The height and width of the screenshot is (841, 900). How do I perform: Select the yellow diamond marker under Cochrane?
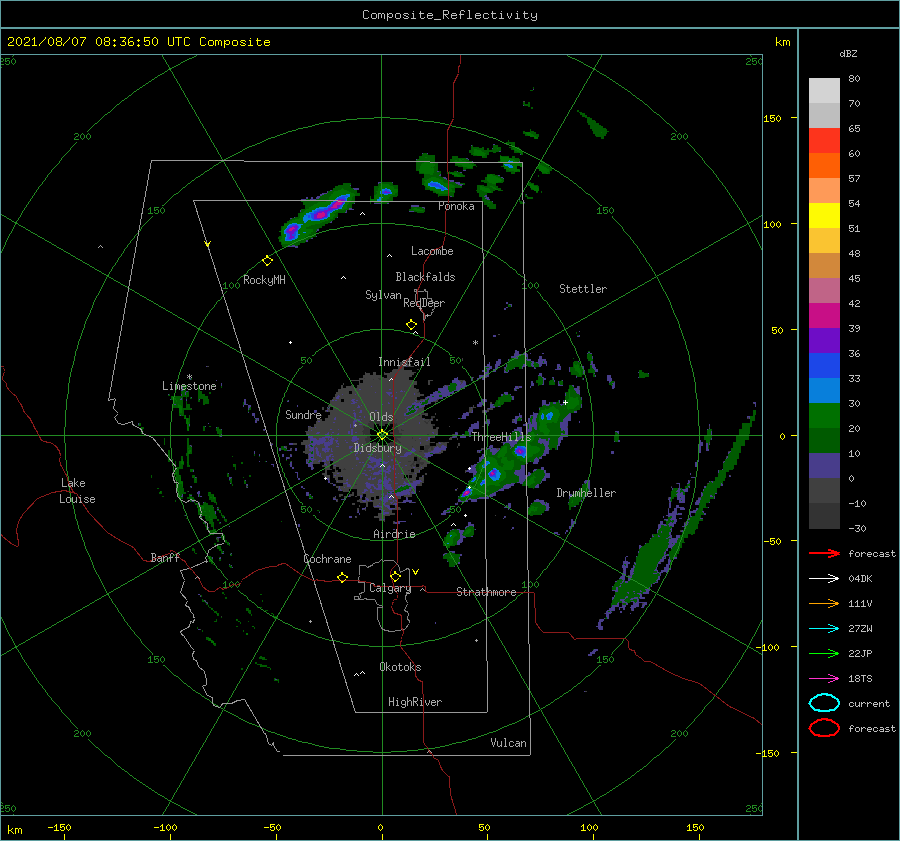tap(343, 577)
